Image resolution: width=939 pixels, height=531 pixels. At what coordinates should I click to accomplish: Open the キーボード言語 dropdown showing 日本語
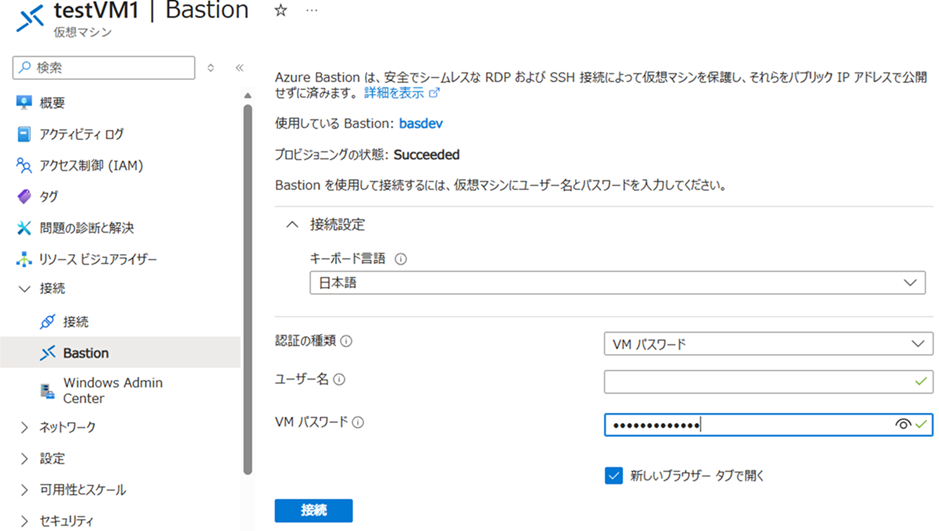(x=617, y=284)
